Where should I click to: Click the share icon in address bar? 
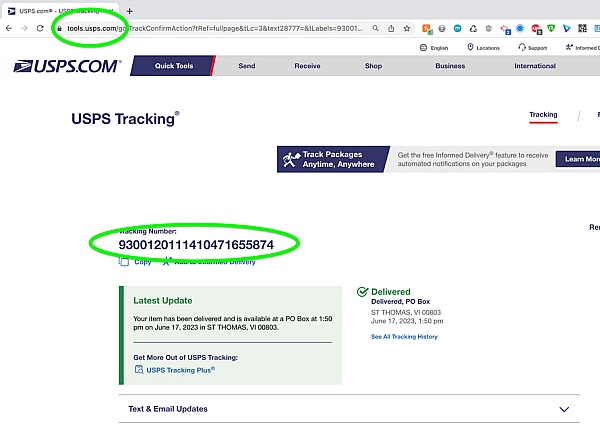(391, 29)
